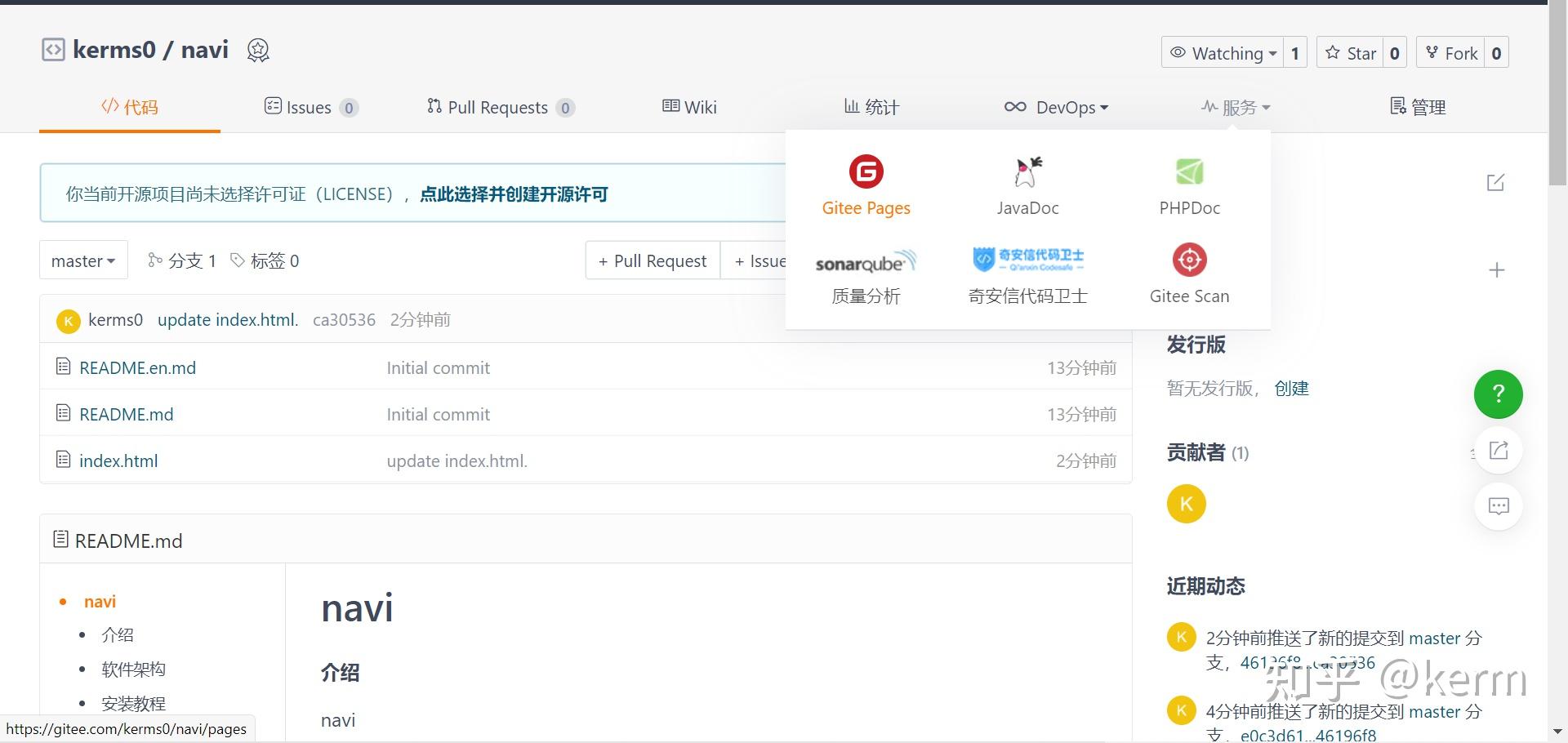Expand the Watching dropdown
This screenshot has width=1568, height=743.
(1227, 52)
